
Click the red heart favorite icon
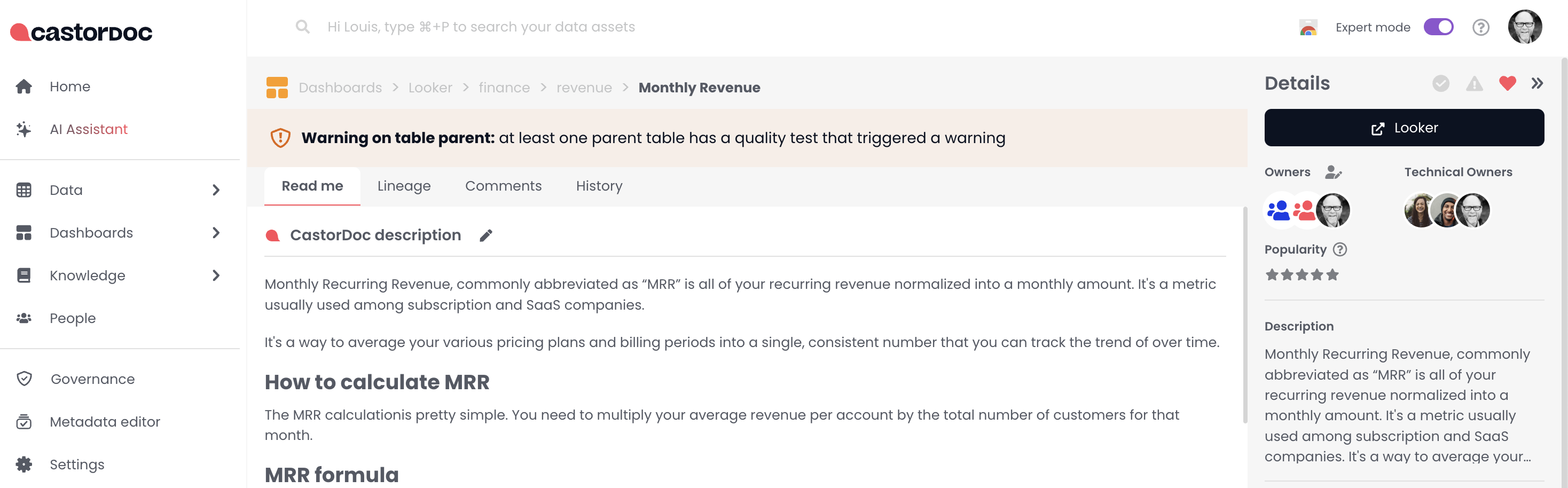coord(1507,83)
